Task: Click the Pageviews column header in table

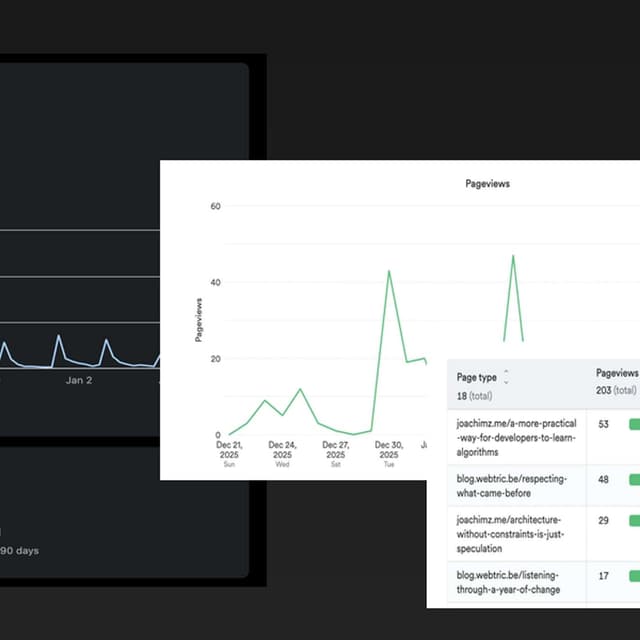Action: 616,371
